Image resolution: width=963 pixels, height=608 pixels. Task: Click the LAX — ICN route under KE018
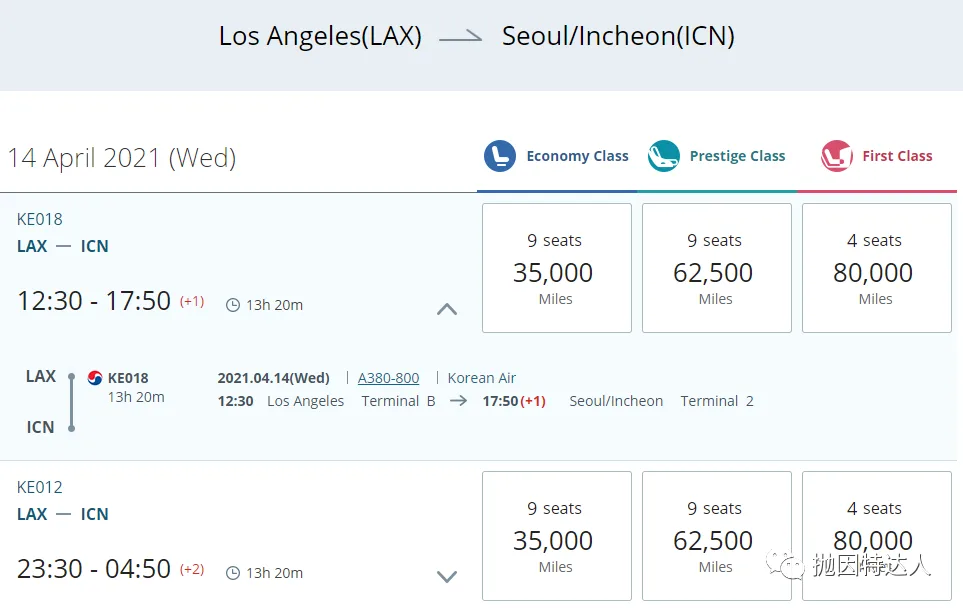63,246
